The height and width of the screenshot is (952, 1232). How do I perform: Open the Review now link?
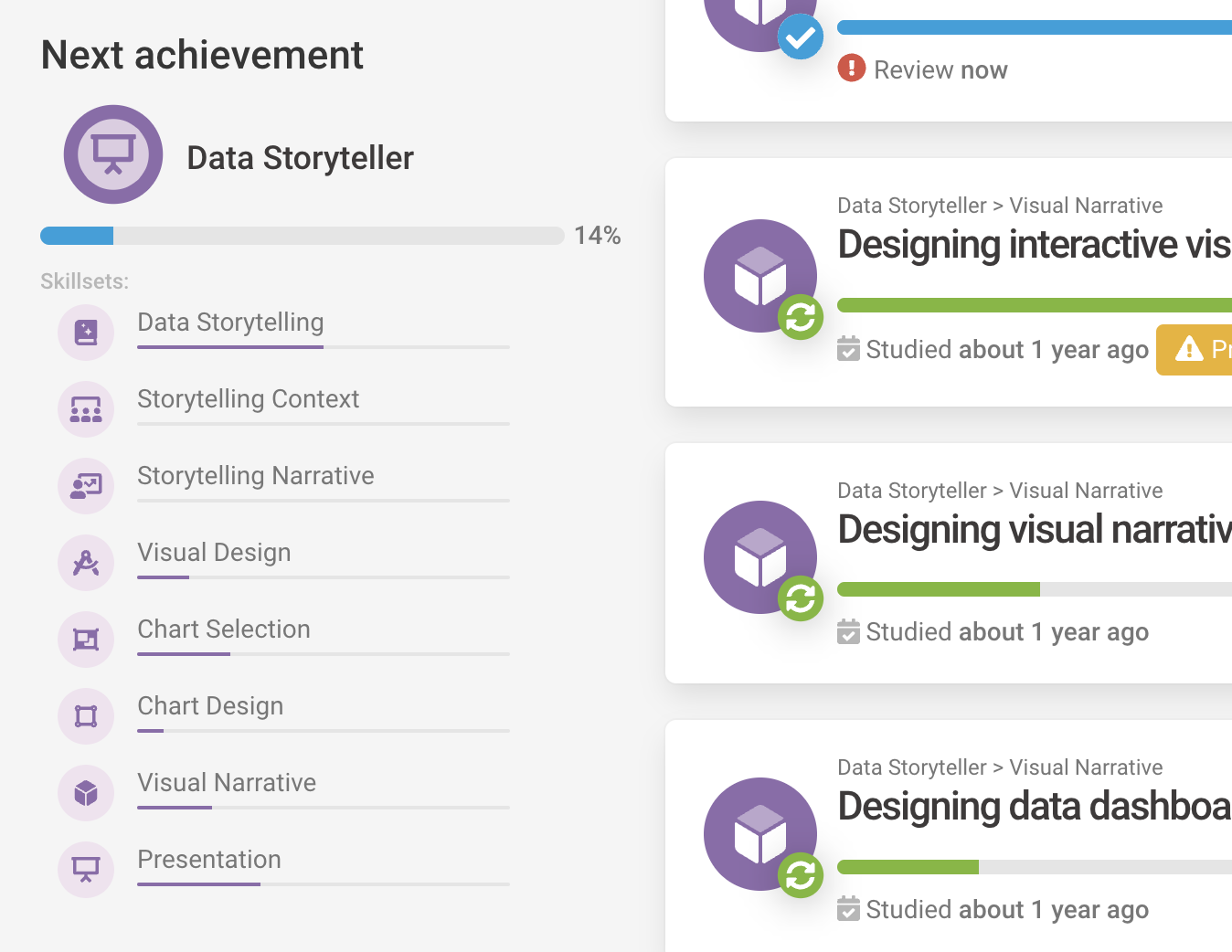tap(941, 69)
